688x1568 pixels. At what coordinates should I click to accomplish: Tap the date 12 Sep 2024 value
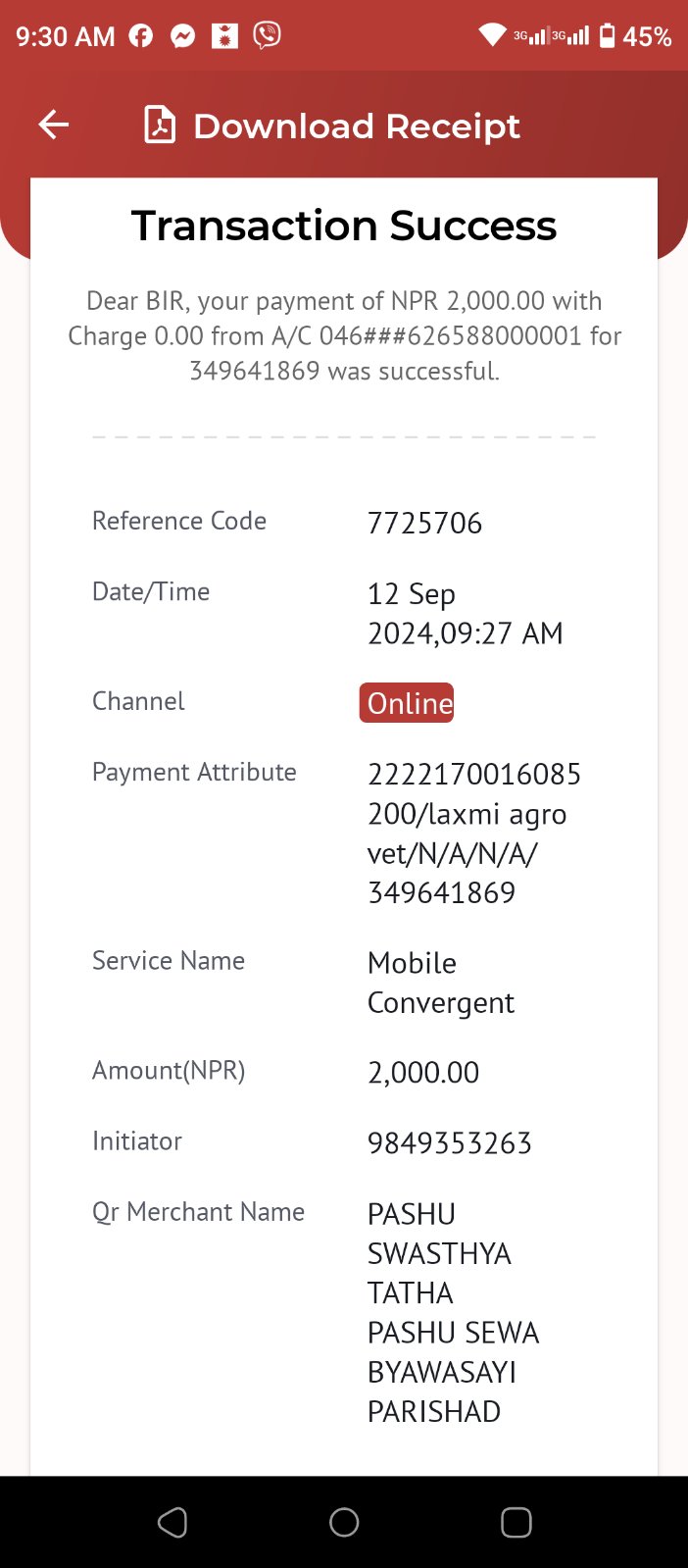tap(466, 613)
